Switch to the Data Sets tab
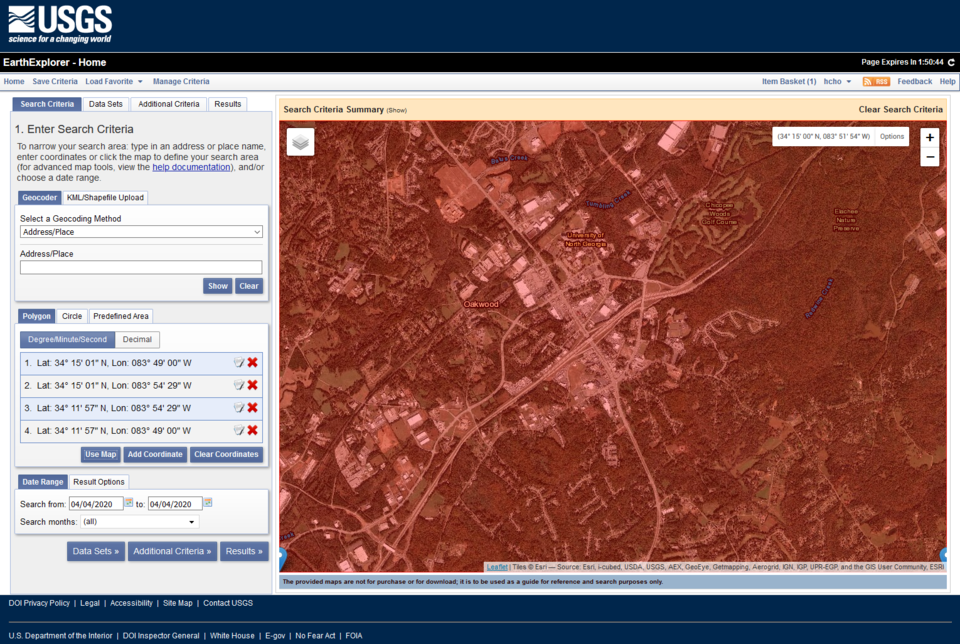 coord(105,103)
